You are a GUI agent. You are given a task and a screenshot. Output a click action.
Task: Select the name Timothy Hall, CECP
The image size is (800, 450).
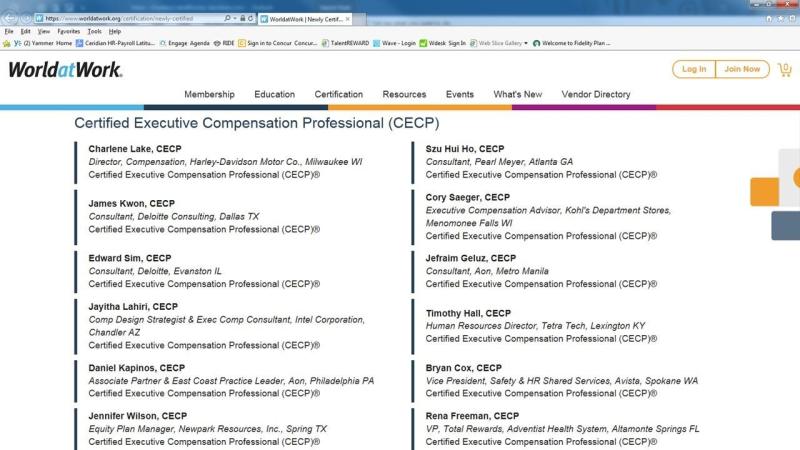pyautogui.click(x=468, y=313)
